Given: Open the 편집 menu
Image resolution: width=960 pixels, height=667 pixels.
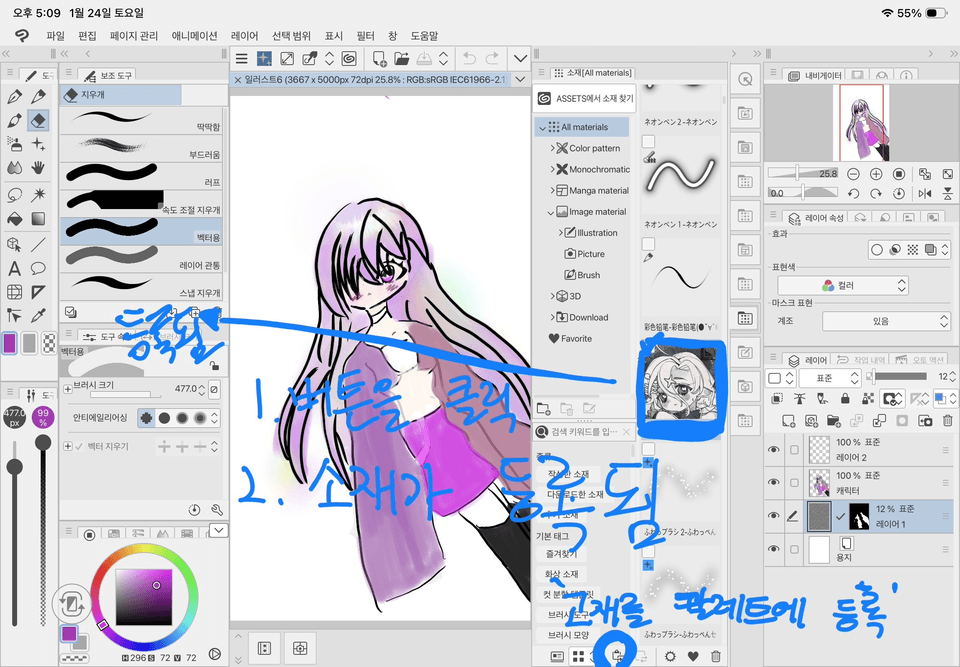Looking at the screenshot, I should pos(87,36).
